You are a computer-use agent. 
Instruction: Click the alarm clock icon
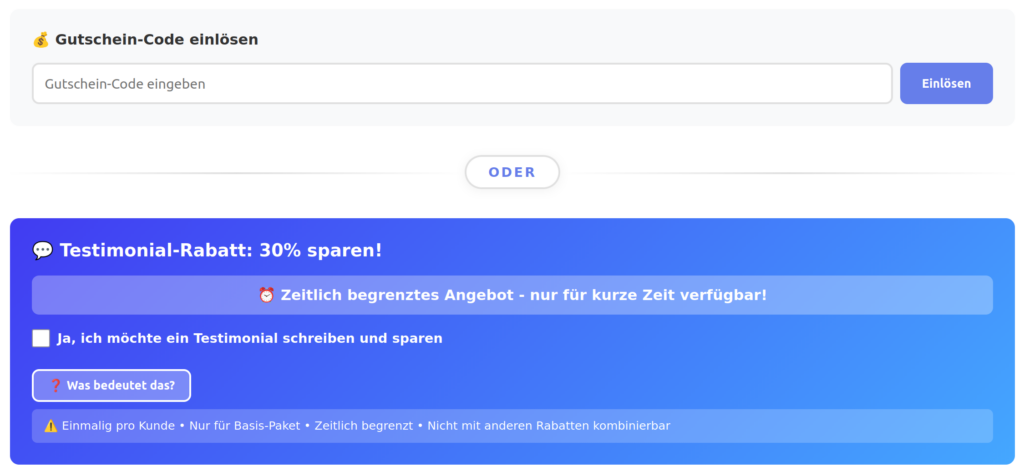(x=267, y=295)
